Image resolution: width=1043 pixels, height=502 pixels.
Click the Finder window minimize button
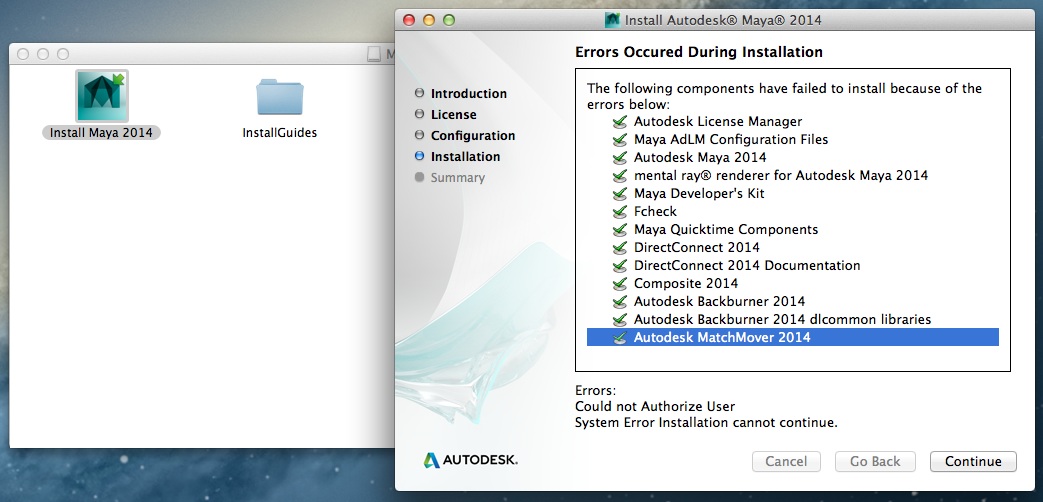pos(43,54)
